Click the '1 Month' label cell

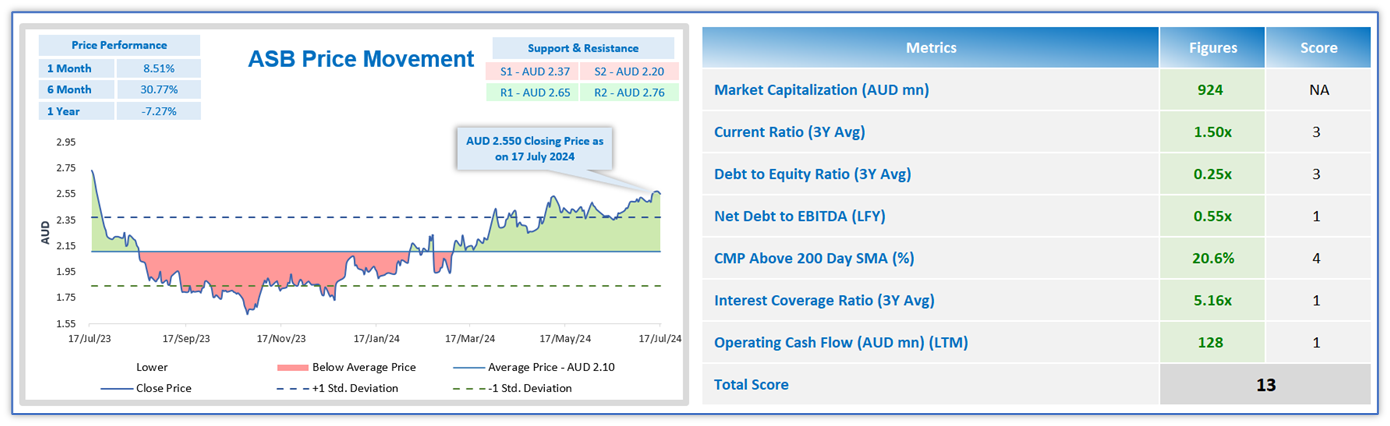click(x=76, y=68)
